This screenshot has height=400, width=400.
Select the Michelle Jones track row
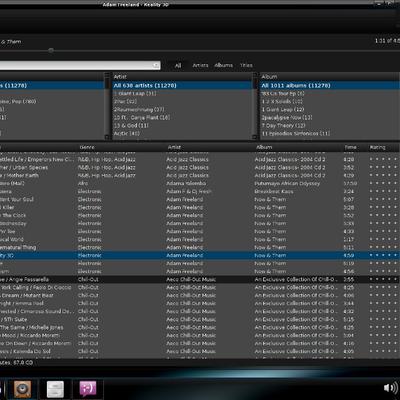tap(200, 328)
